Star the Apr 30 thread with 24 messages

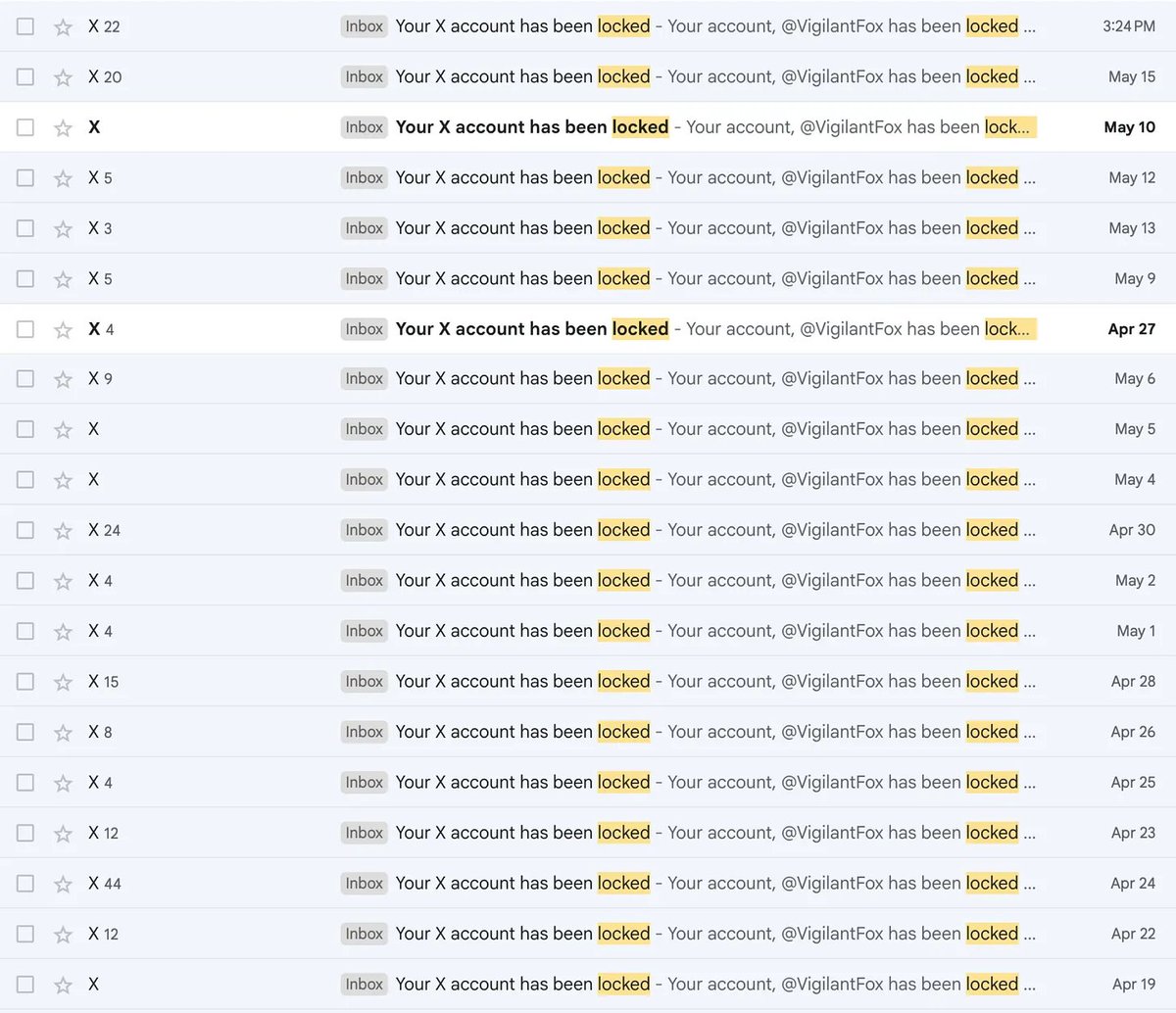click(x=63, y=531)
